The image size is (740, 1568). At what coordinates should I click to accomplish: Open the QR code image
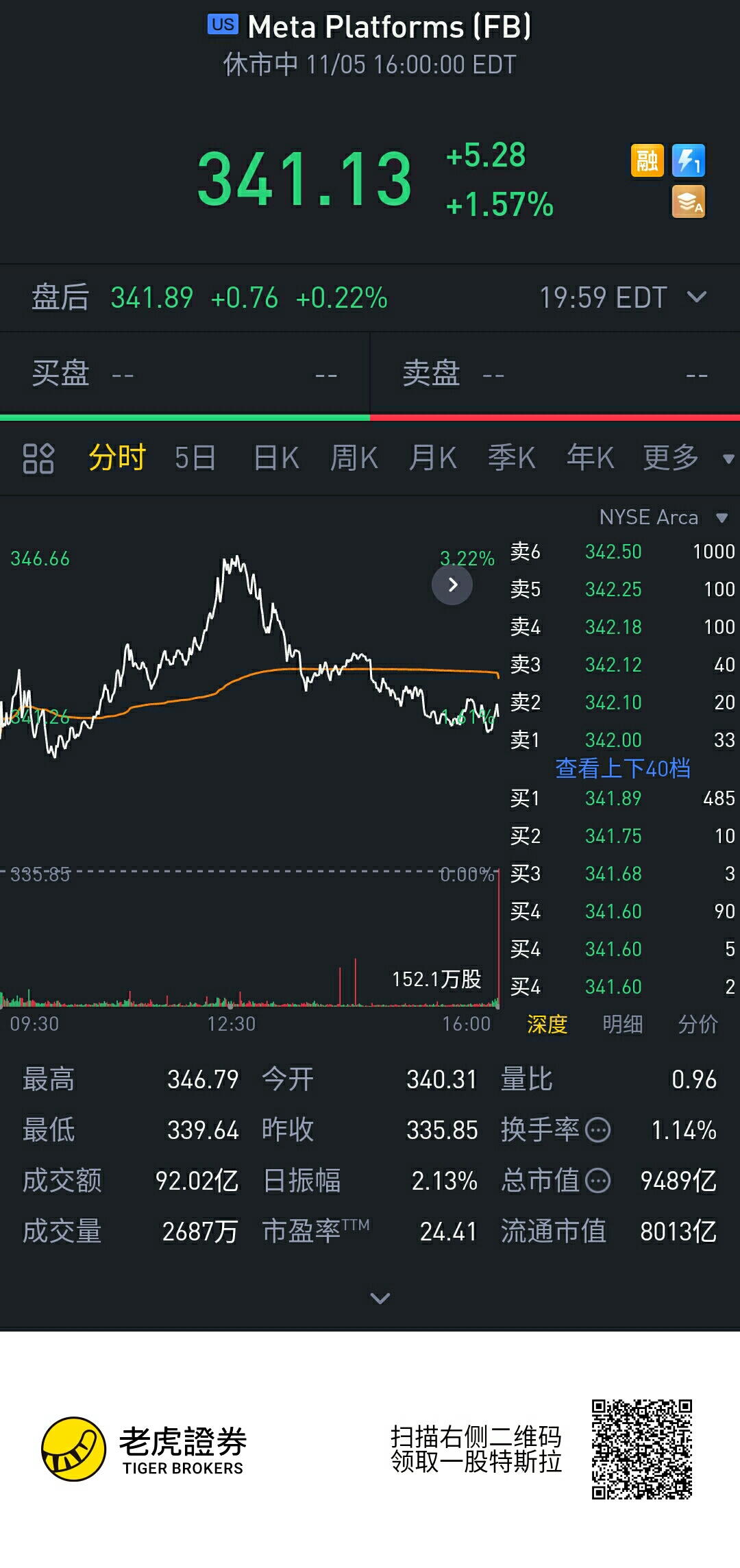(x=642, y=1449)
